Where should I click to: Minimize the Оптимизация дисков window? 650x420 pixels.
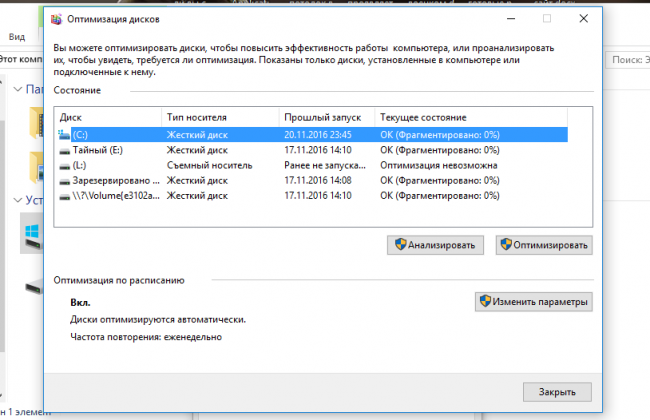pyautogui.click(x=511, y=19)
